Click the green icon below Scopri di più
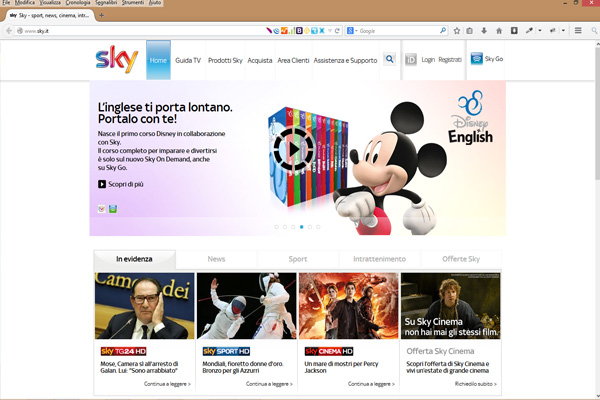600x400 pixels. (112, 209)
